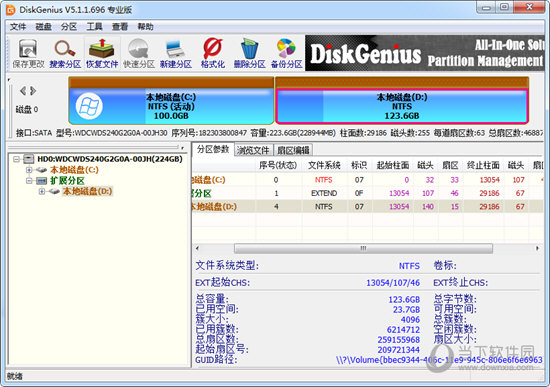This screenshot has width=550, height=387.
Task: Click the 标识 column header
Action: 359,165
